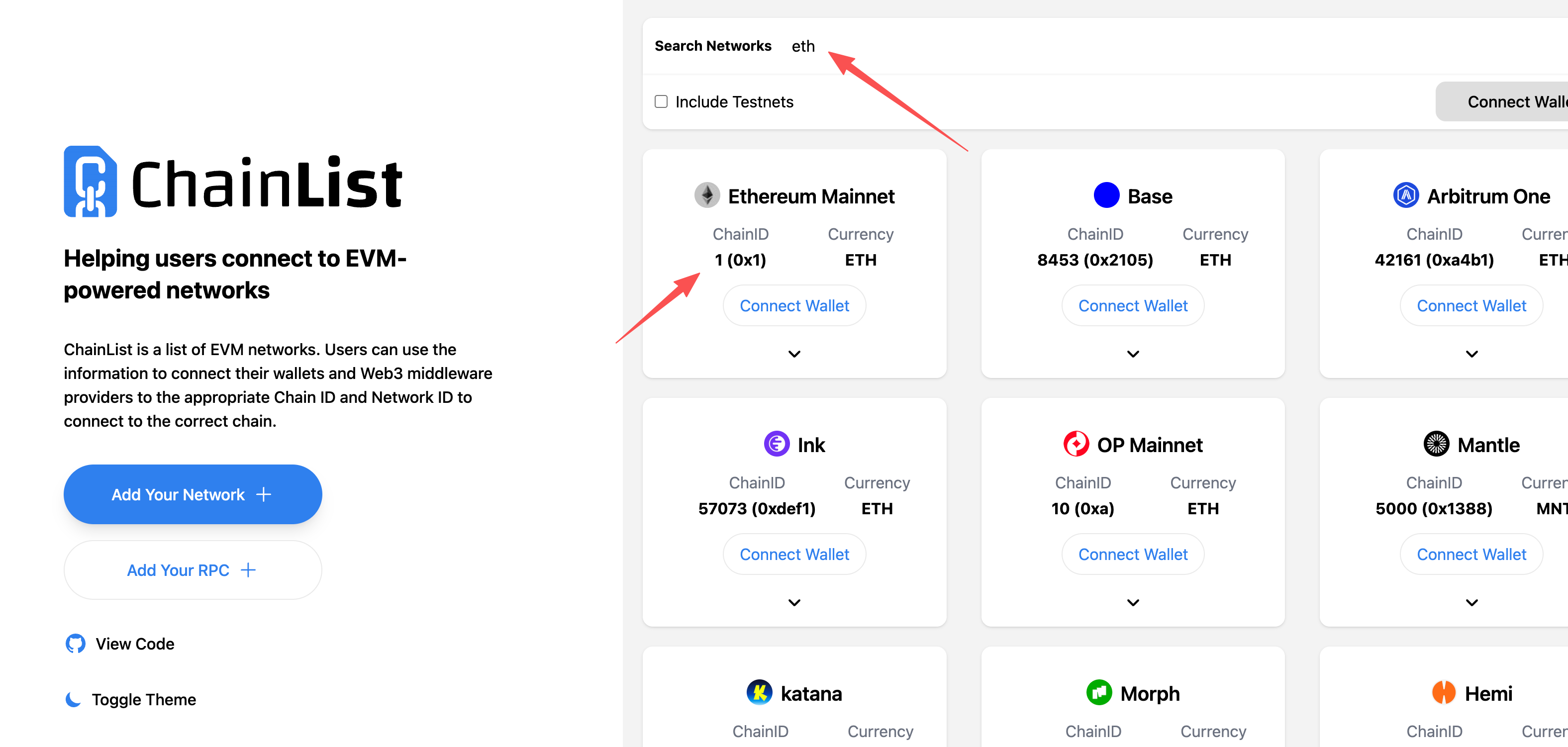Click the Base blue circle icon

[x=1106, y=196]
